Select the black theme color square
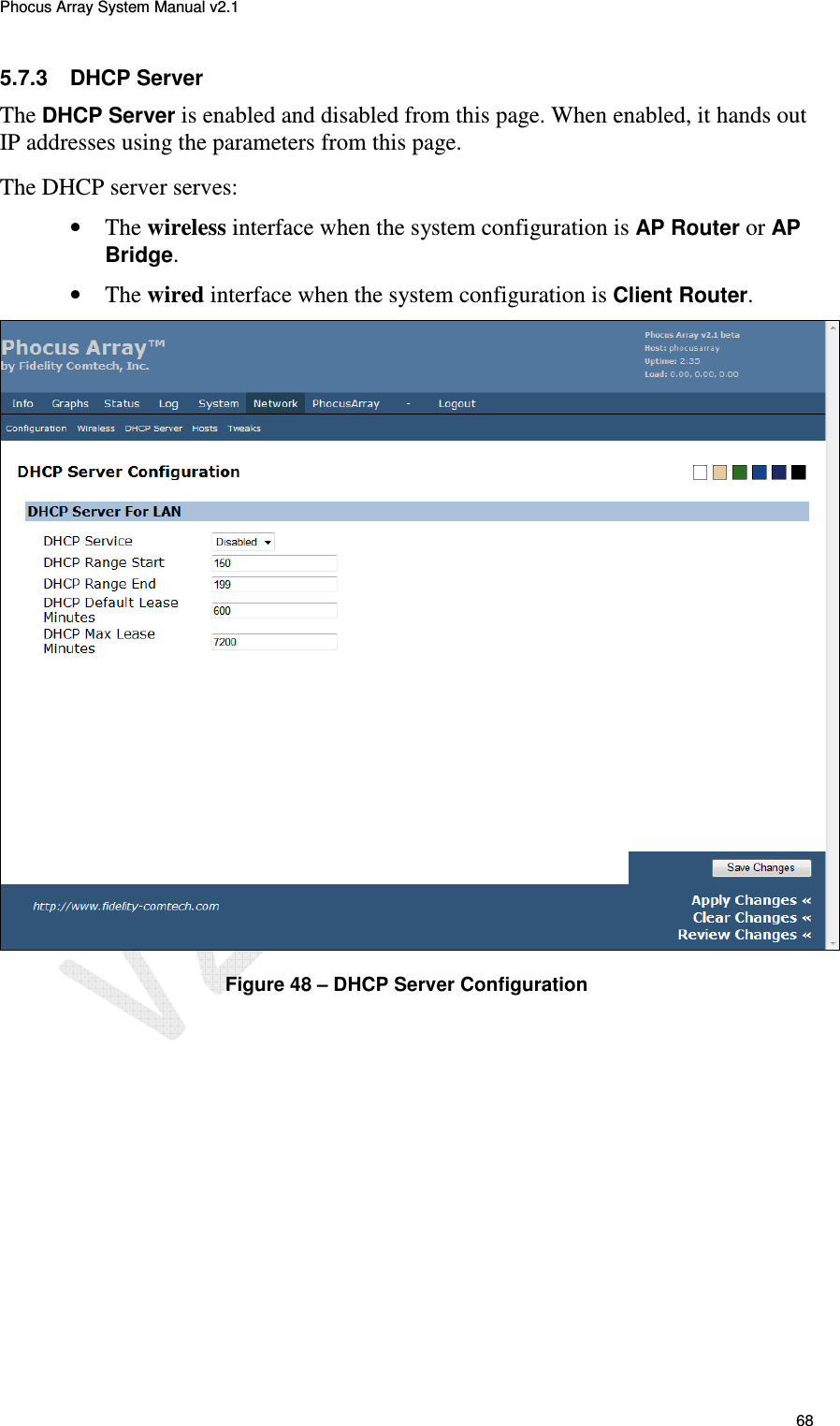The image size is (840, 1426). point(798,472)
